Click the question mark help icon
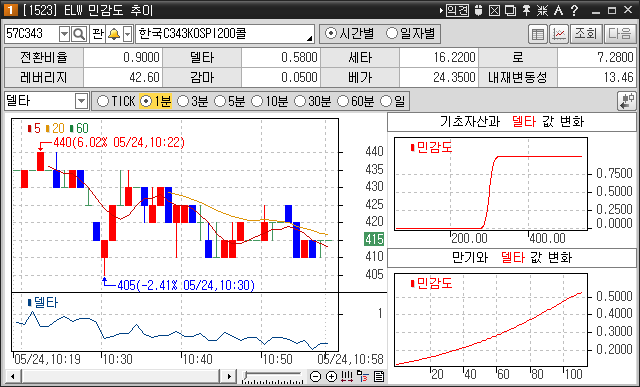 575,10
